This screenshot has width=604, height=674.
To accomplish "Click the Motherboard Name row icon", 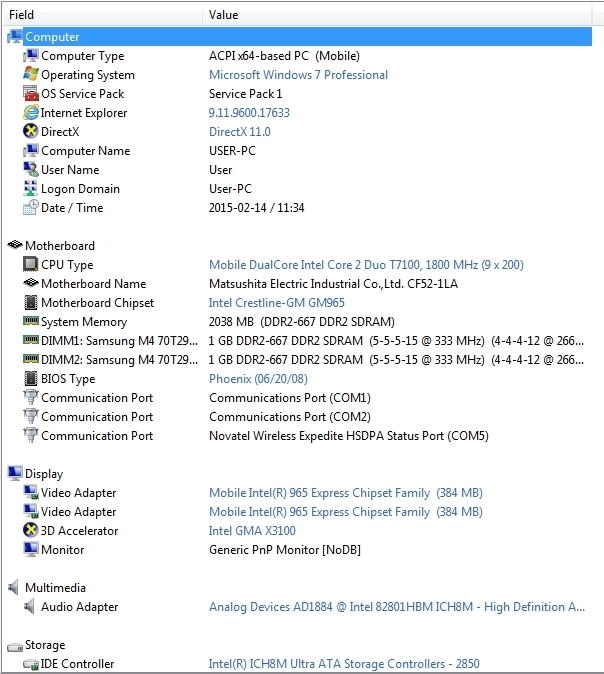I will pos(31,283).
